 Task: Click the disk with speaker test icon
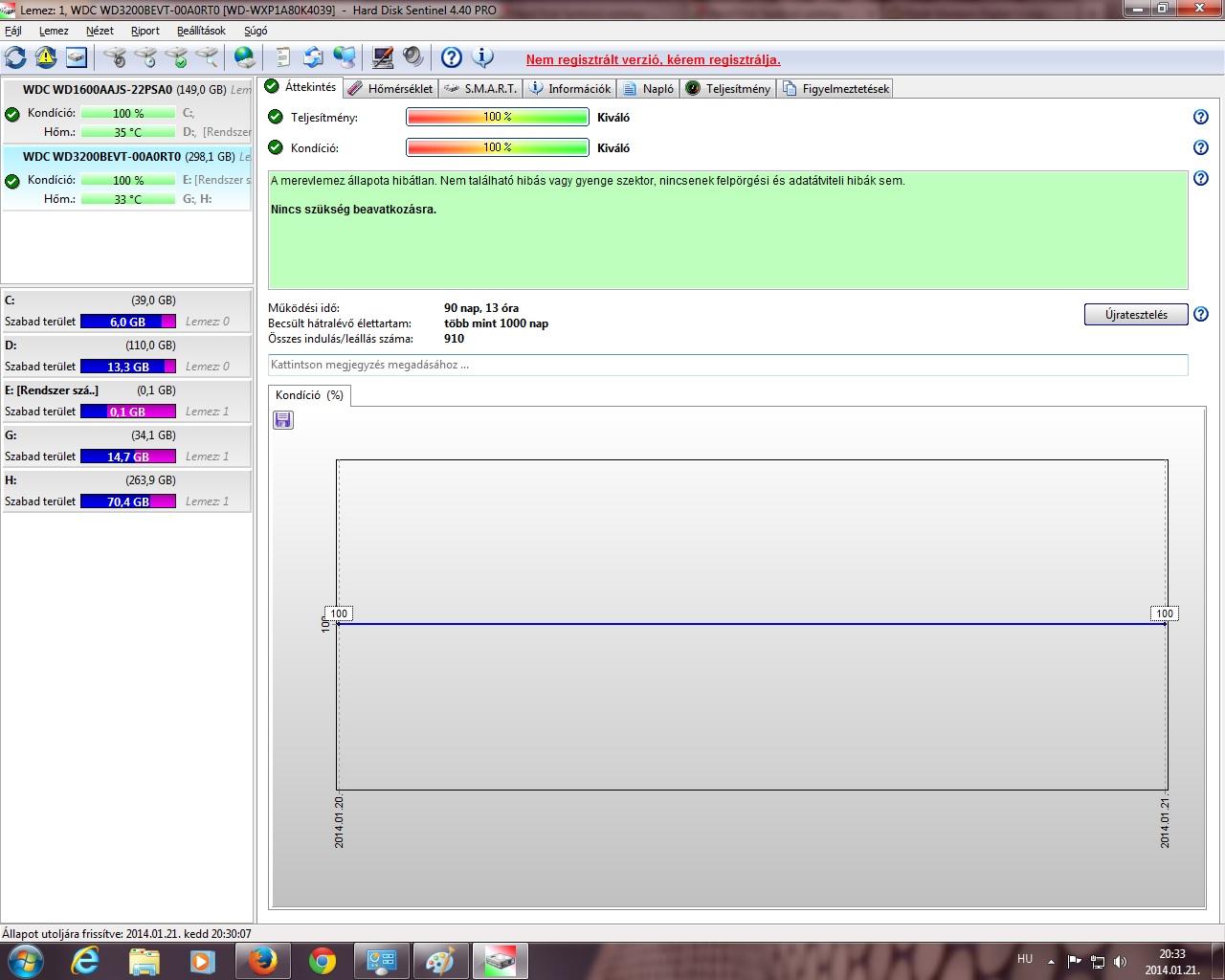(x=115, y=57)
